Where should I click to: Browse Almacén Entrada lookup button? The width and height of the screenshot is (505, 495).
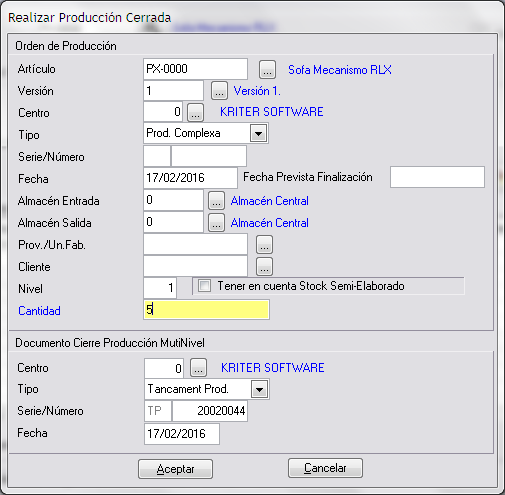[216, 200]
